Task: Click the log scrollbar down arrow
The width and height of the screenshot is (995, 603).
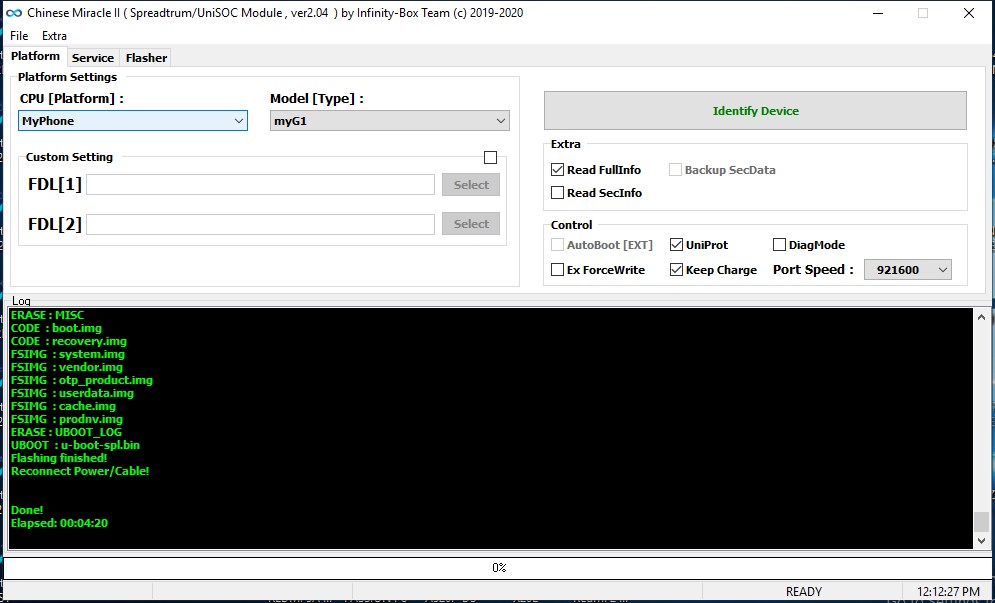Action: pos(982,541)
